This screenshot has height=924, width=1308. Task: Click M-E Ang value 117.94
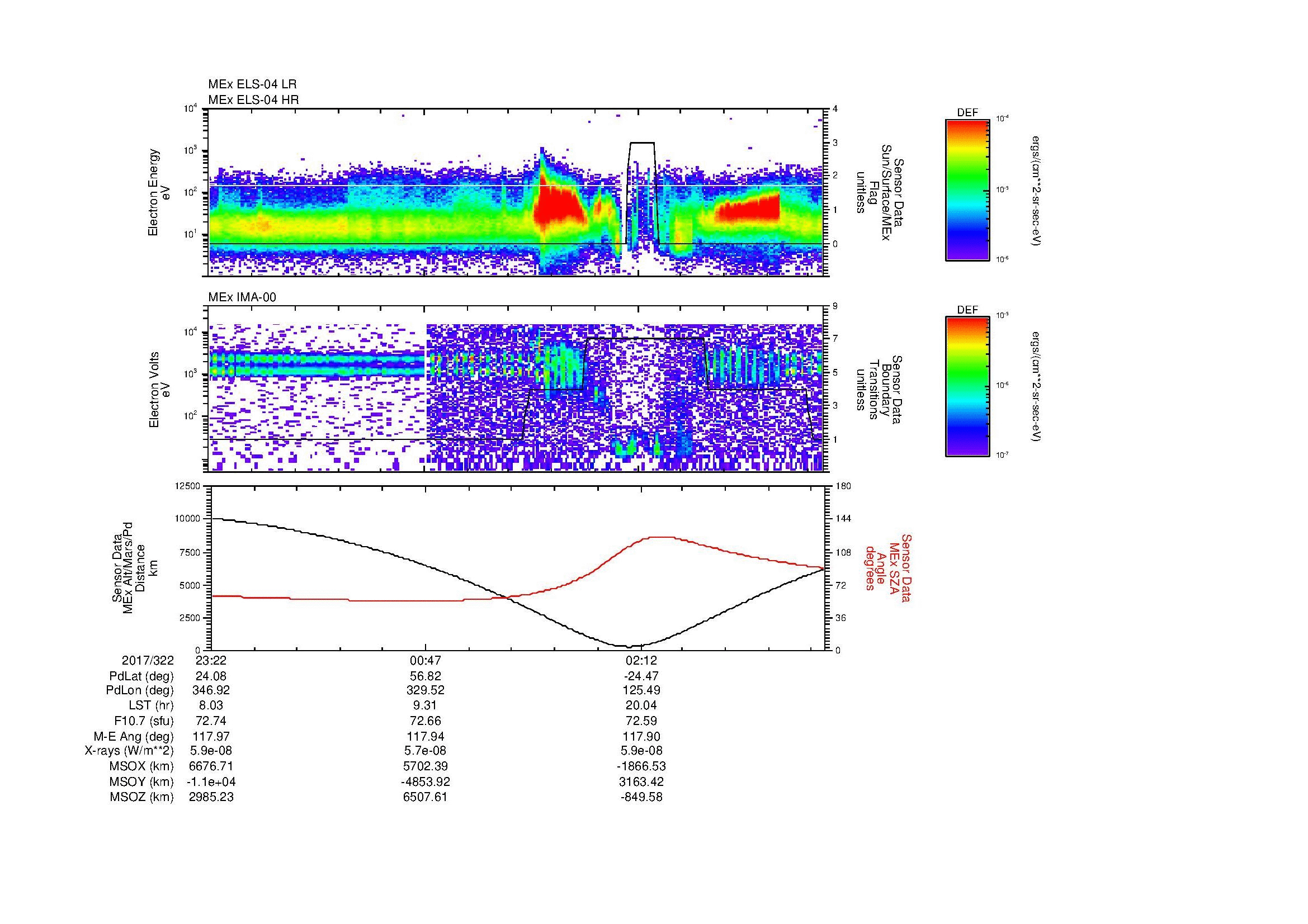[x=426, y=736]
